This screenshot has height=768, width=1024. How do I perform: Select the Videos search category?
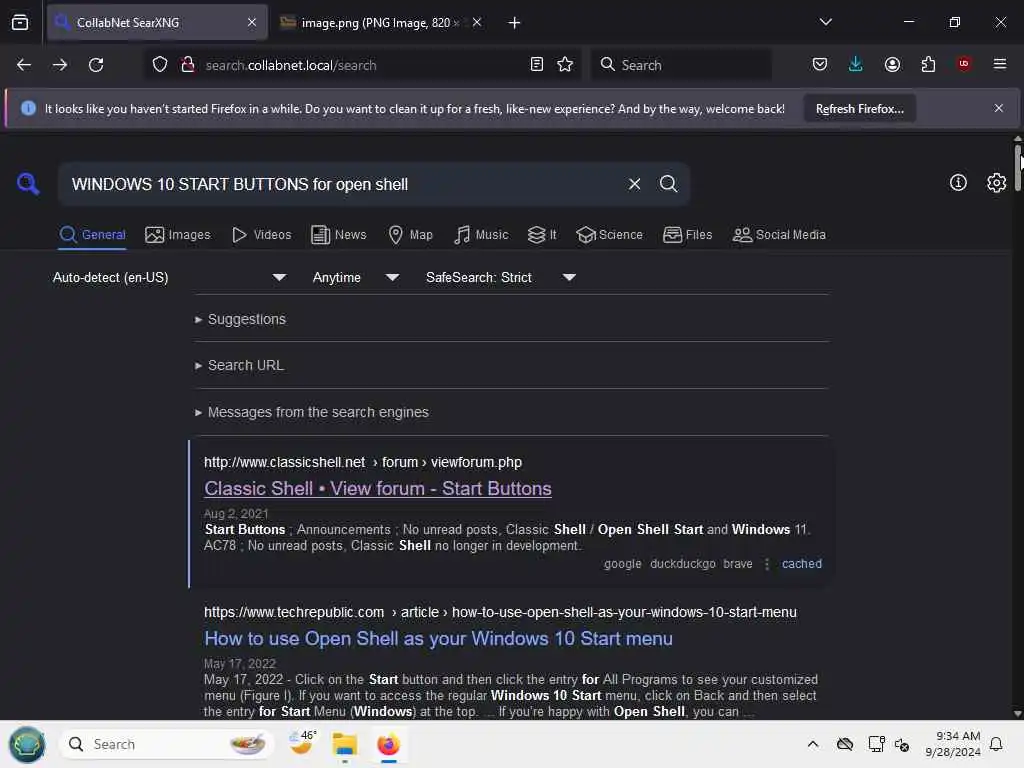point(261,234)
